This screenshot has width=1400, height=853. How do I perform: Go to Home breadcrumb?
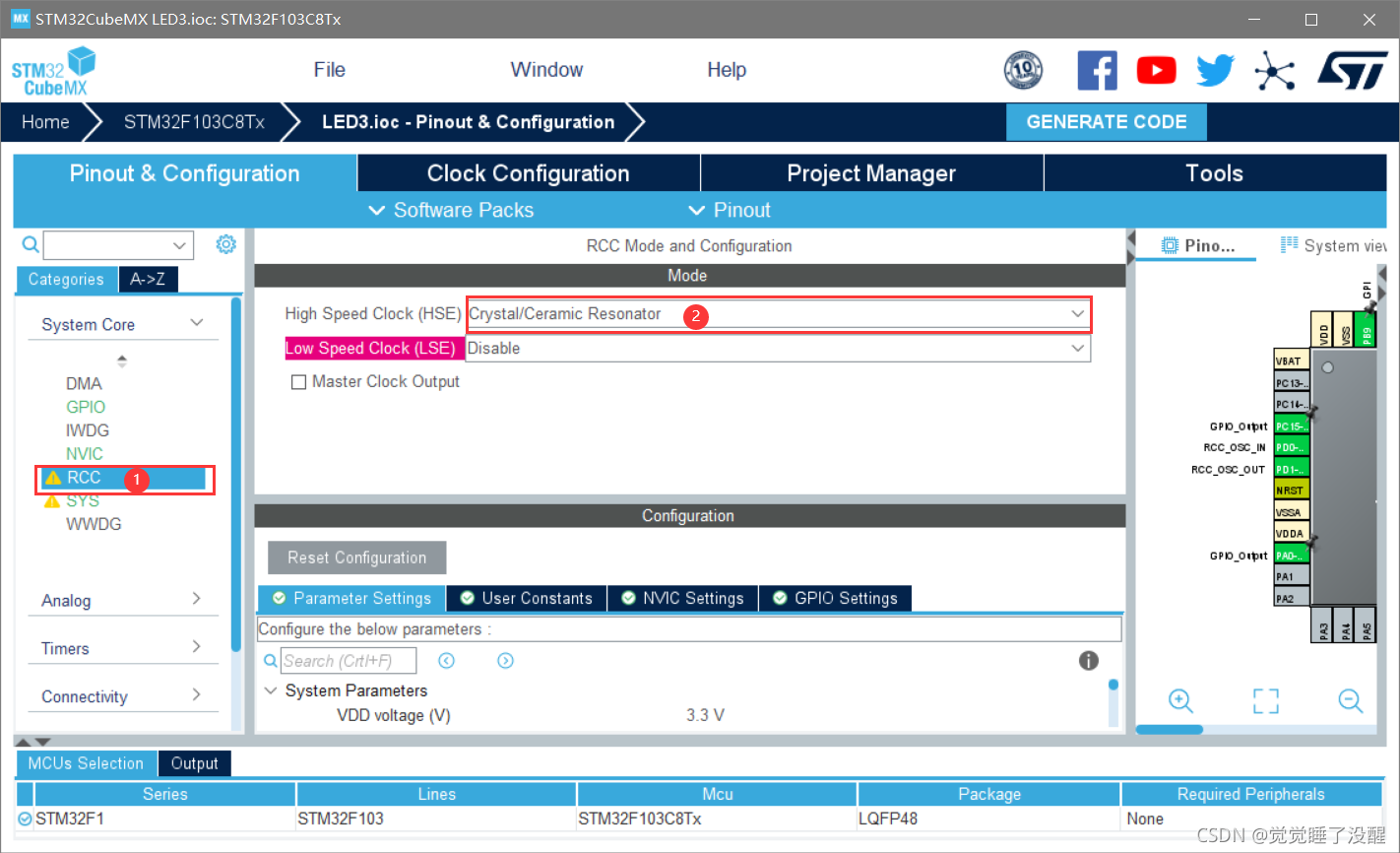pyautogui.click(x=45, y=122)
